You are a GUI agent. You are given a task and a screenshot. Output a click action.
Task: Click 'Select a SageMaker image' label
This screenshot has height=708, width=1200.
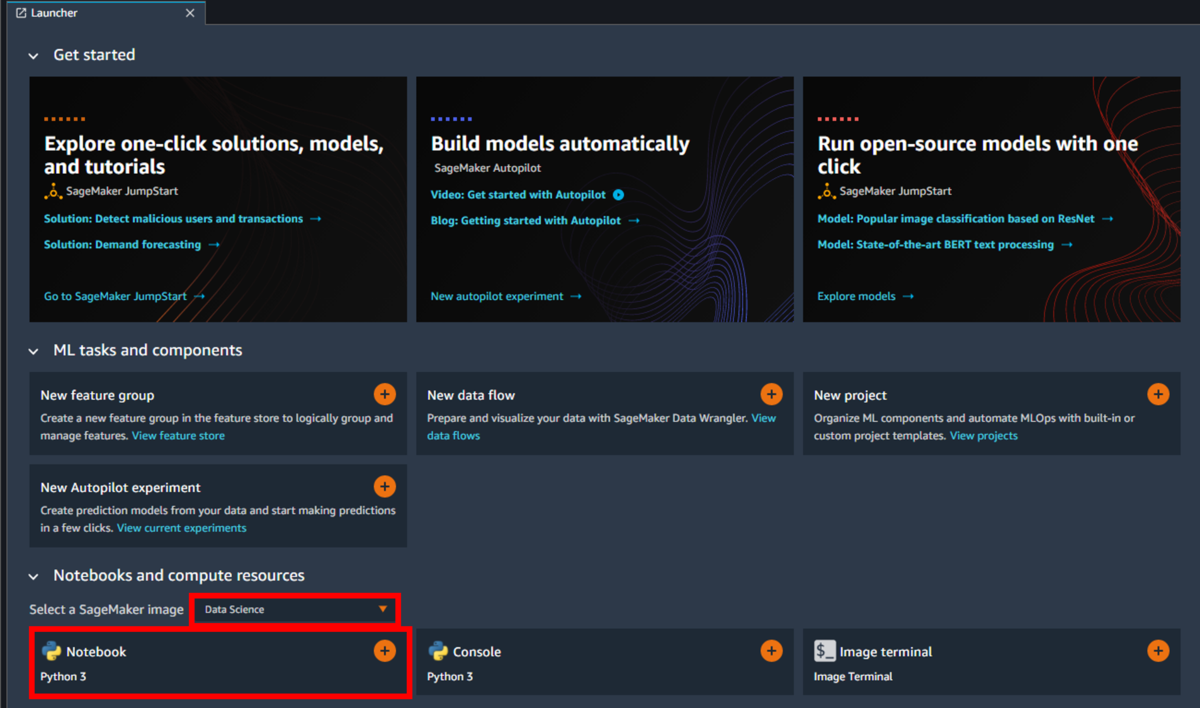(x=107, y=609)
